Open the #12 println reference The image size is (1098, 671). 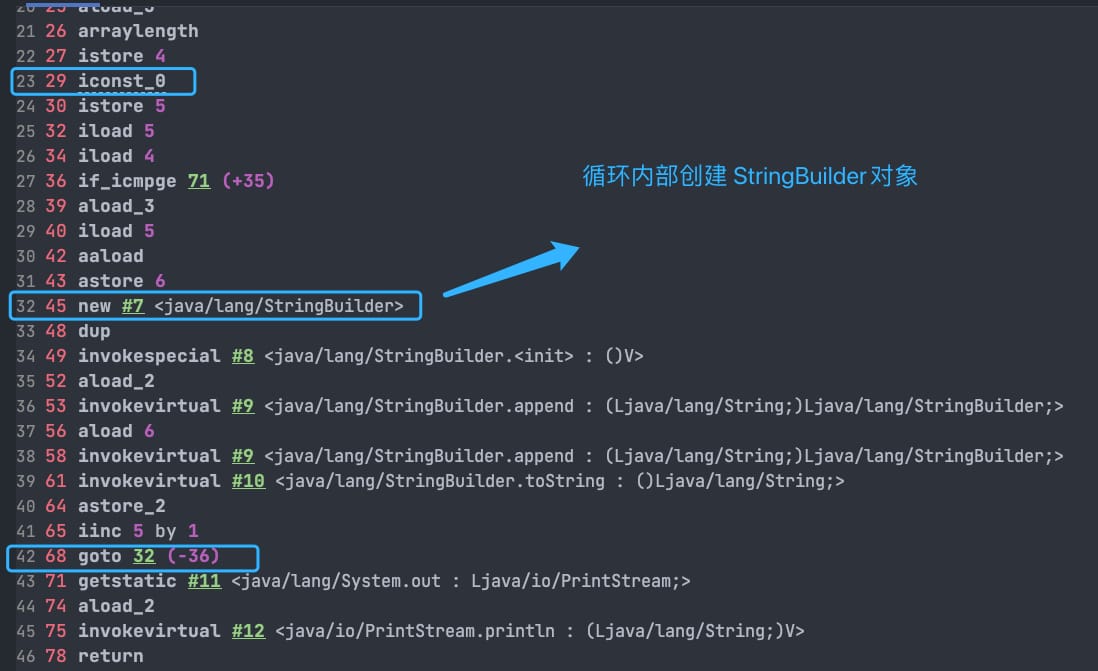249,631
